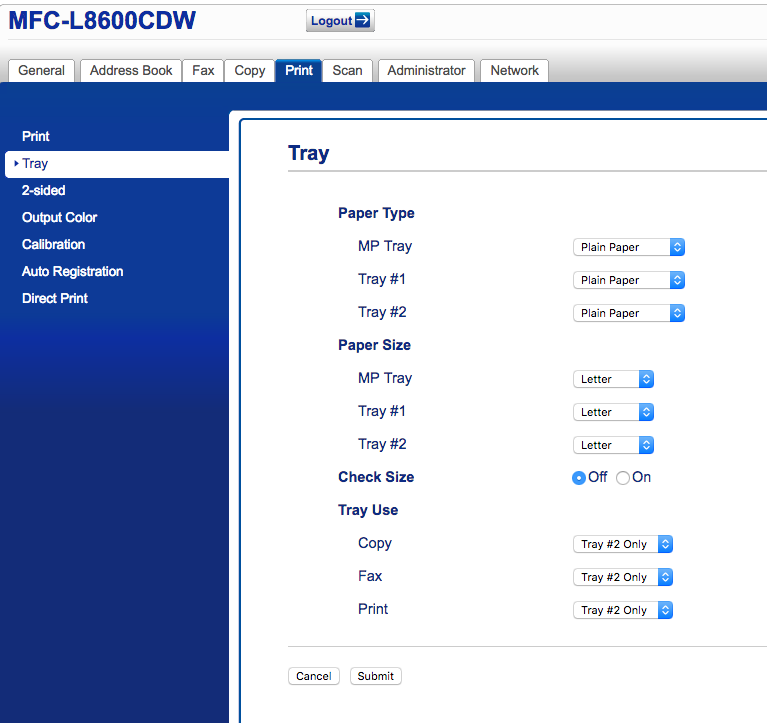The image size is (767, 723).
Task: Open Print tray use dropdown
Action: click(x=623, y=610)
